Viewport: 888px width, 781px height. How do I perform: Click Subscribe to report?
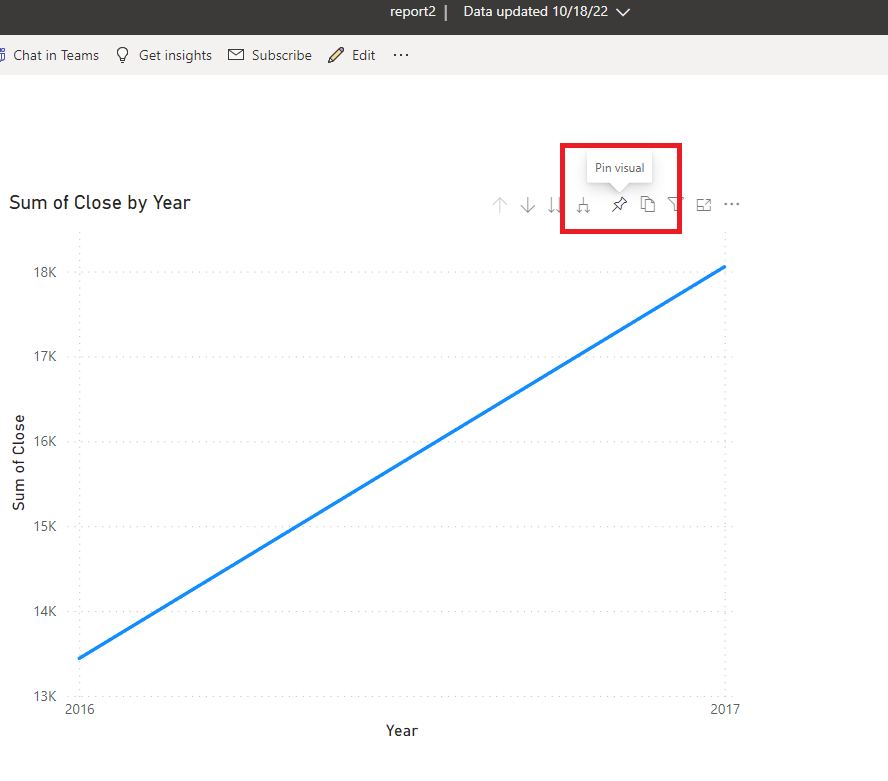(x=270, y=55)
